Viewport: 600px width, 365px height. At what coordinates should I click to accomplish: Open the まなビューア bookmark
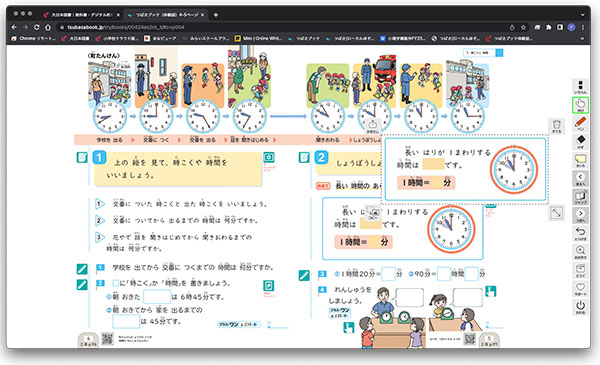(161, 38)
